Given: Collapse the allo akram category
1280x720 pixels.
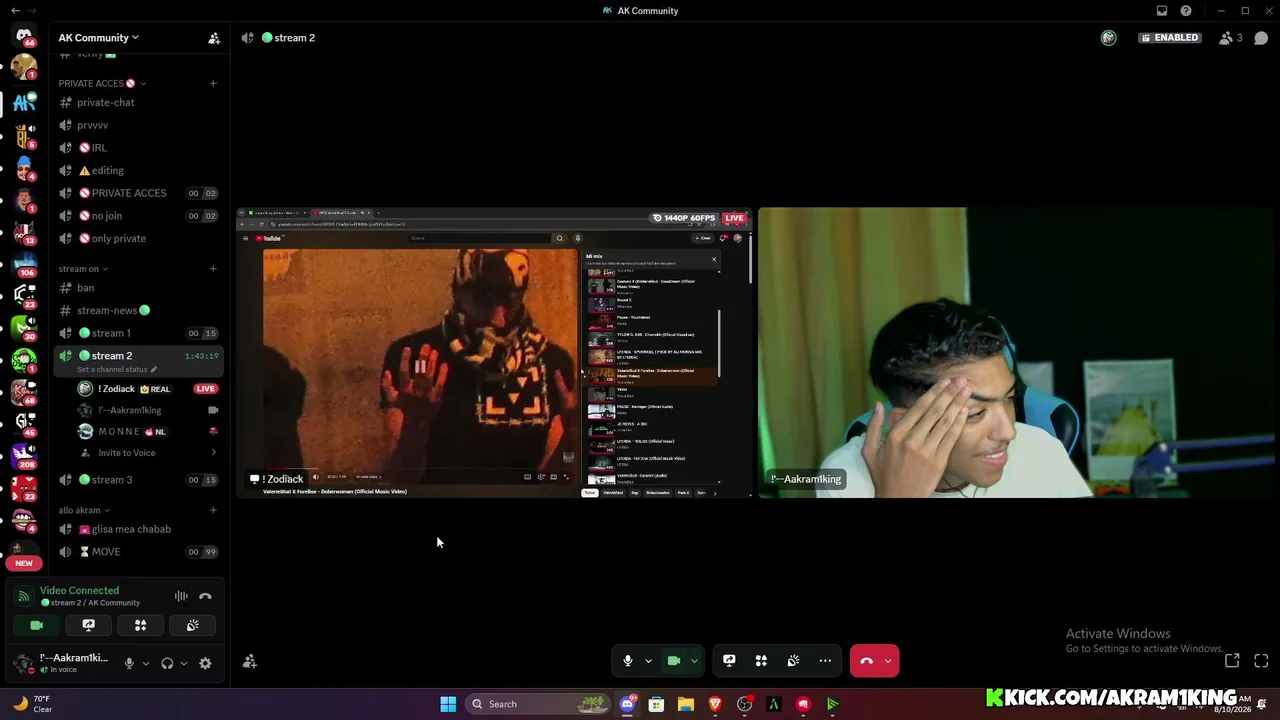Looking at the screenshot, I should [83, 510].
